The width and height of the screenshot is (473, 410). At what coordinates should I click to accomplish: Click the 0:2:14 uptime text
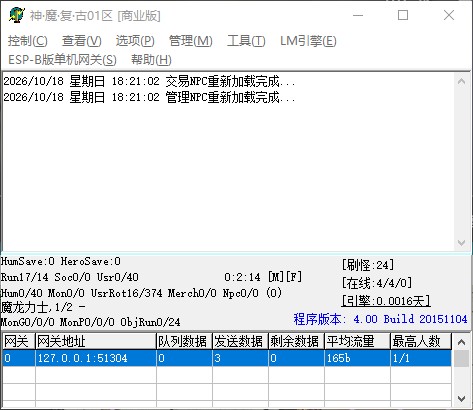(x=242, y=277)
